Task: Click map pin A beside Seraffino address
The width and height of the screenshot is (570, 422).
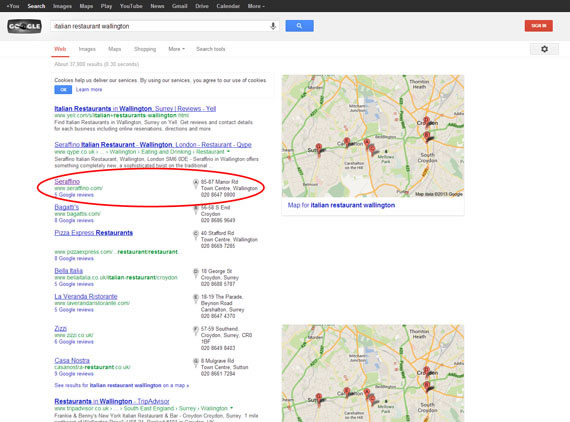Action: [196, 184]
